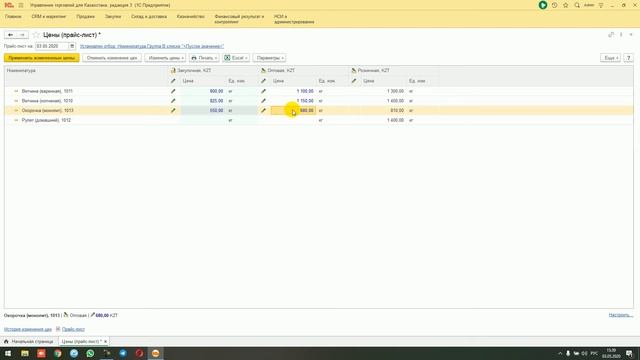Open calendar picker for price list date

(x=72, y=46)
